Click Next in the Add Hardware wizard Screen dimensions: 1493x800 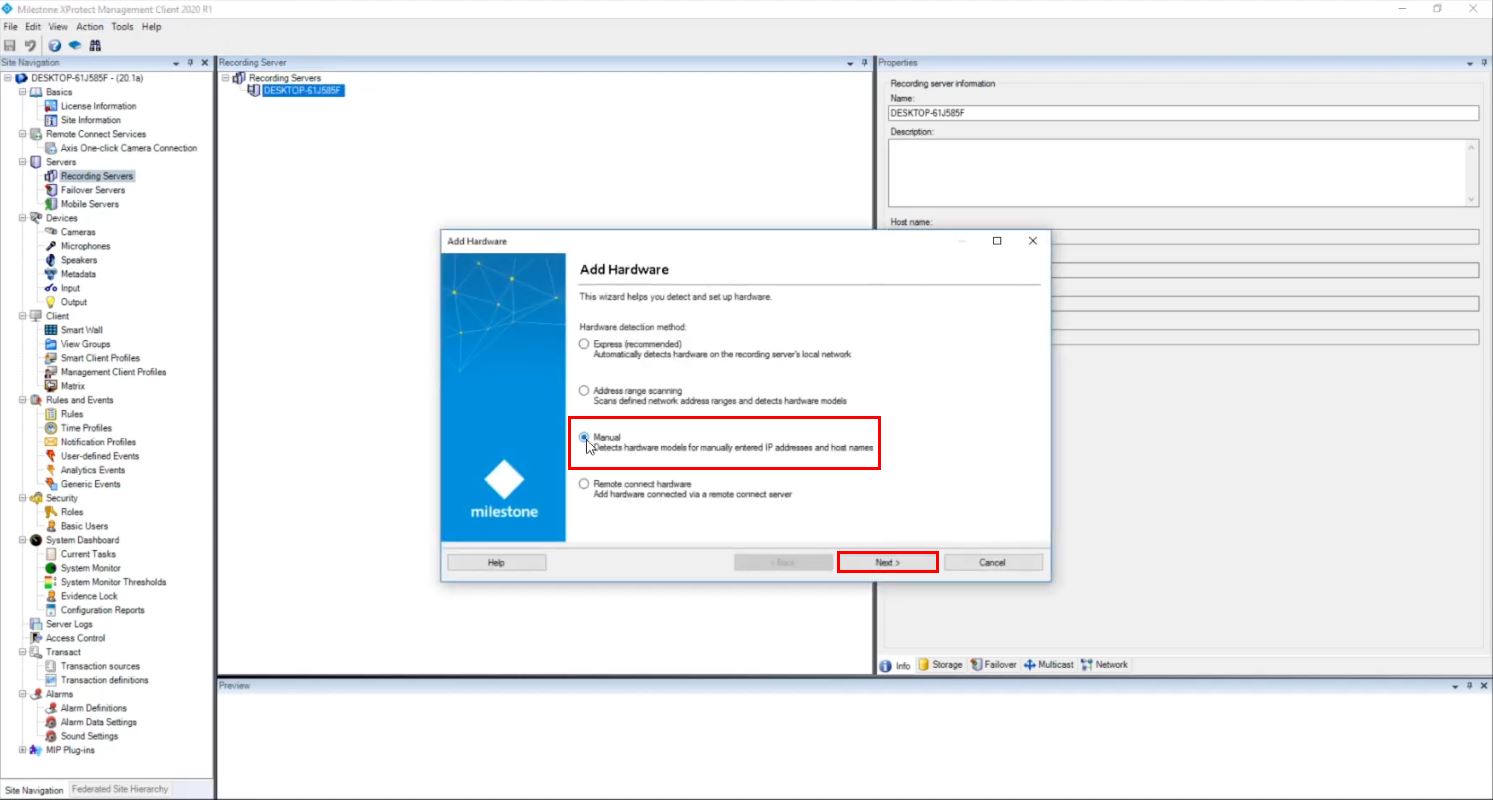886,561
